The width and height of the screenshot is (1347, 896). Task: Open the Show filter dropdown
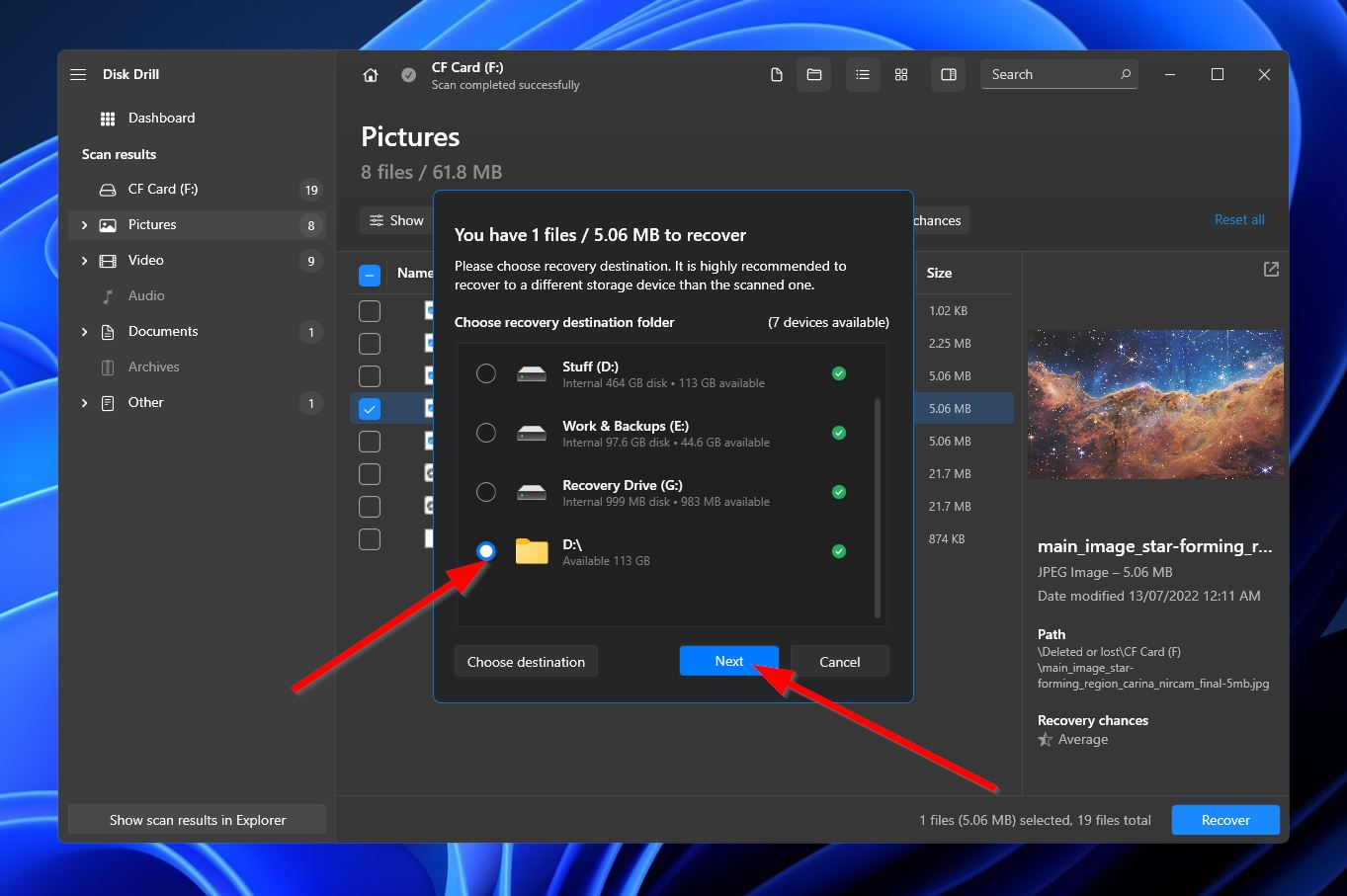click(396, 220)
